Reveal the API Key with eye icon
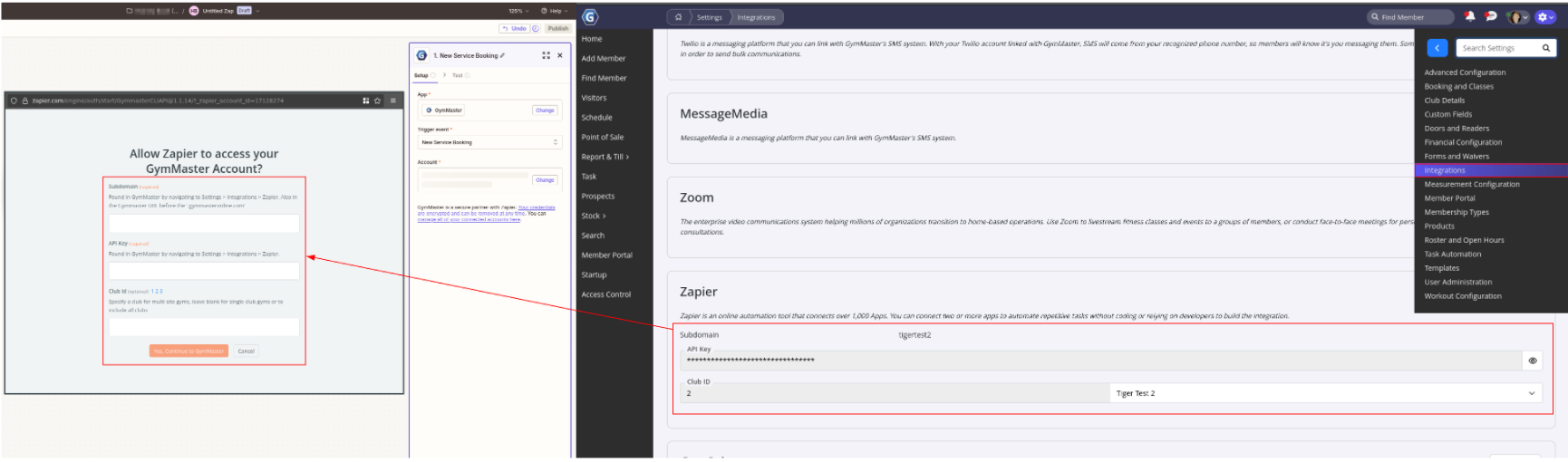The image size is (1568, 462). (x=1533, y=361)
